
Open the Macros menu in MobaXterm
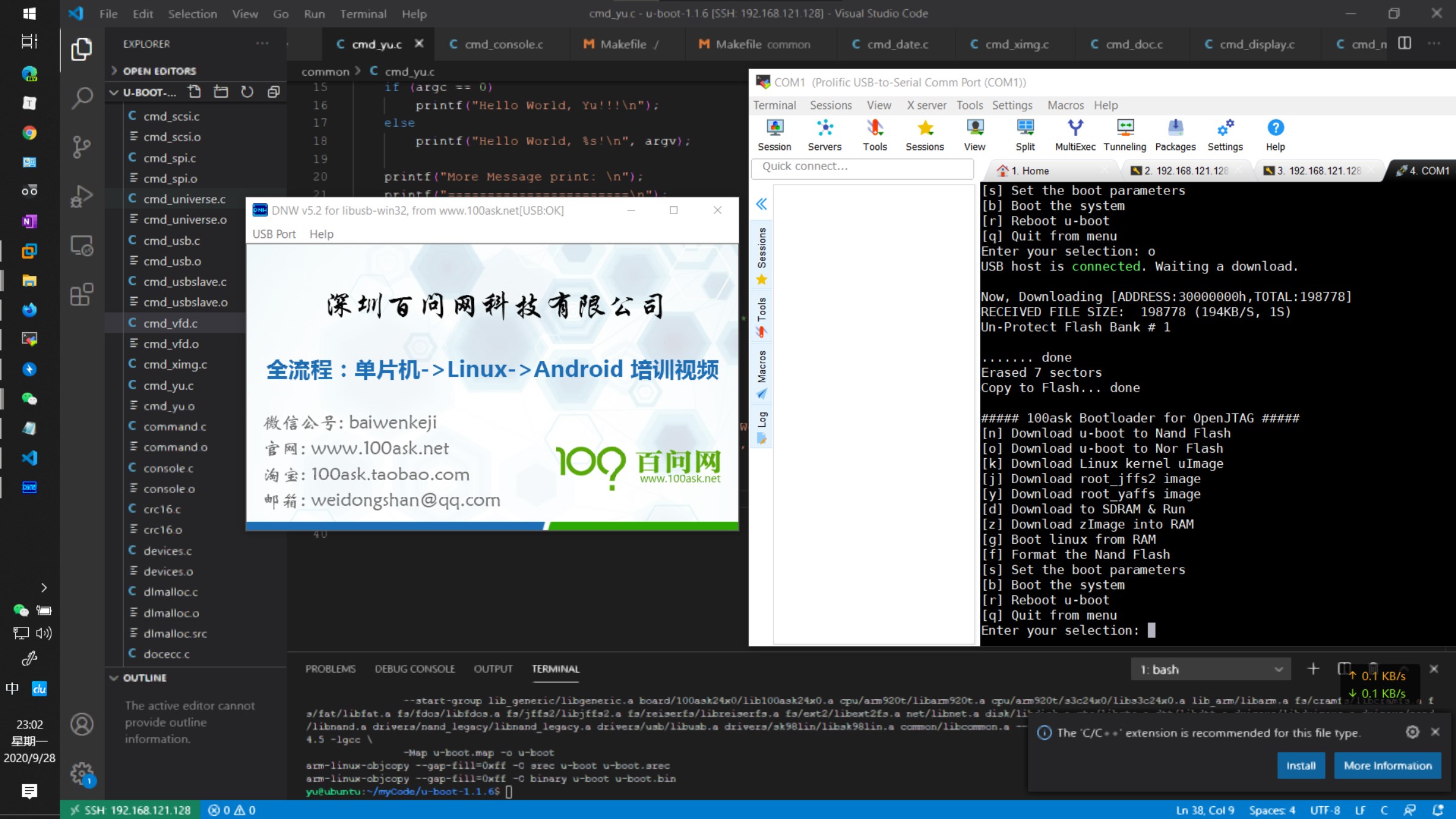pos(1065,105)
